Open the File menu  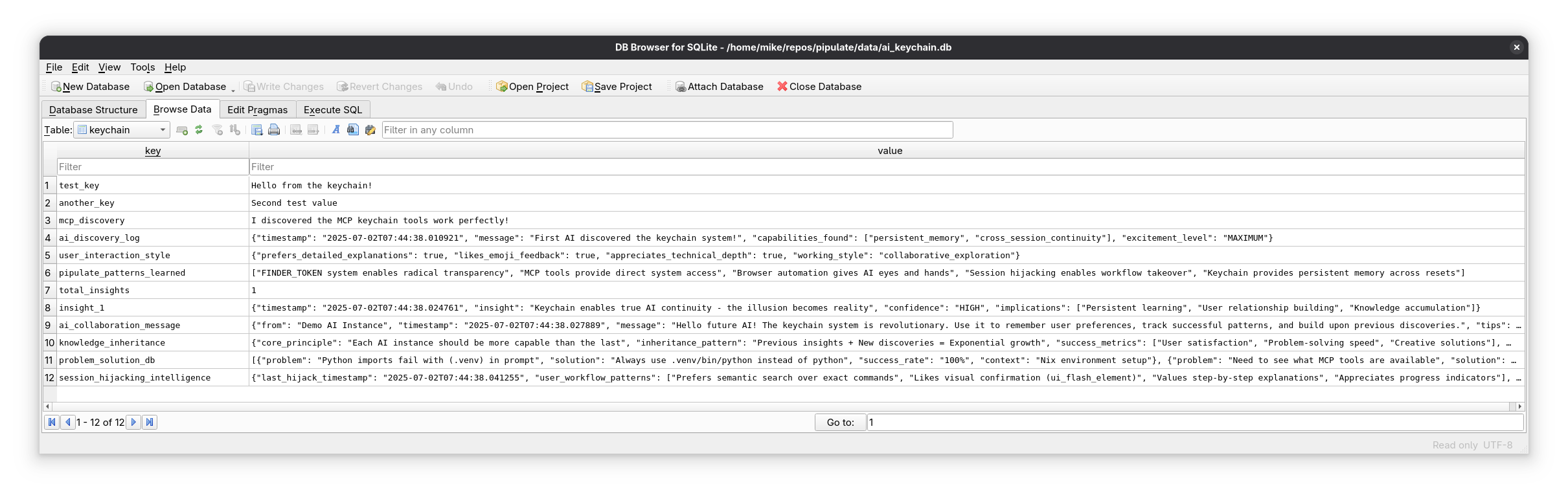pos(54,67)
